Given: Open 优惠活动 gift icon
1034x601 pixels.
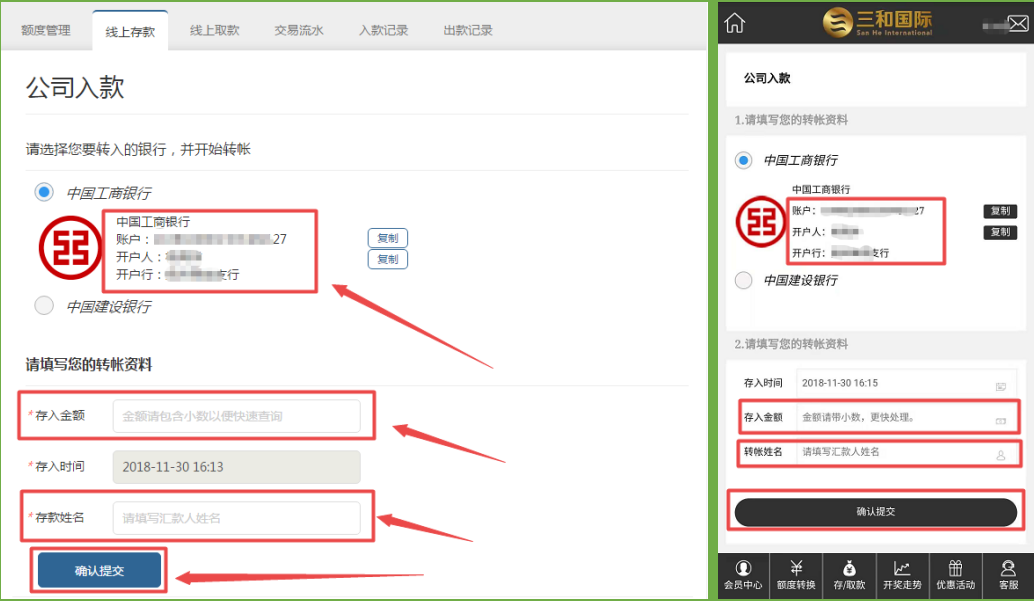Looking at the screenshot, I should [x=955, y=575].
